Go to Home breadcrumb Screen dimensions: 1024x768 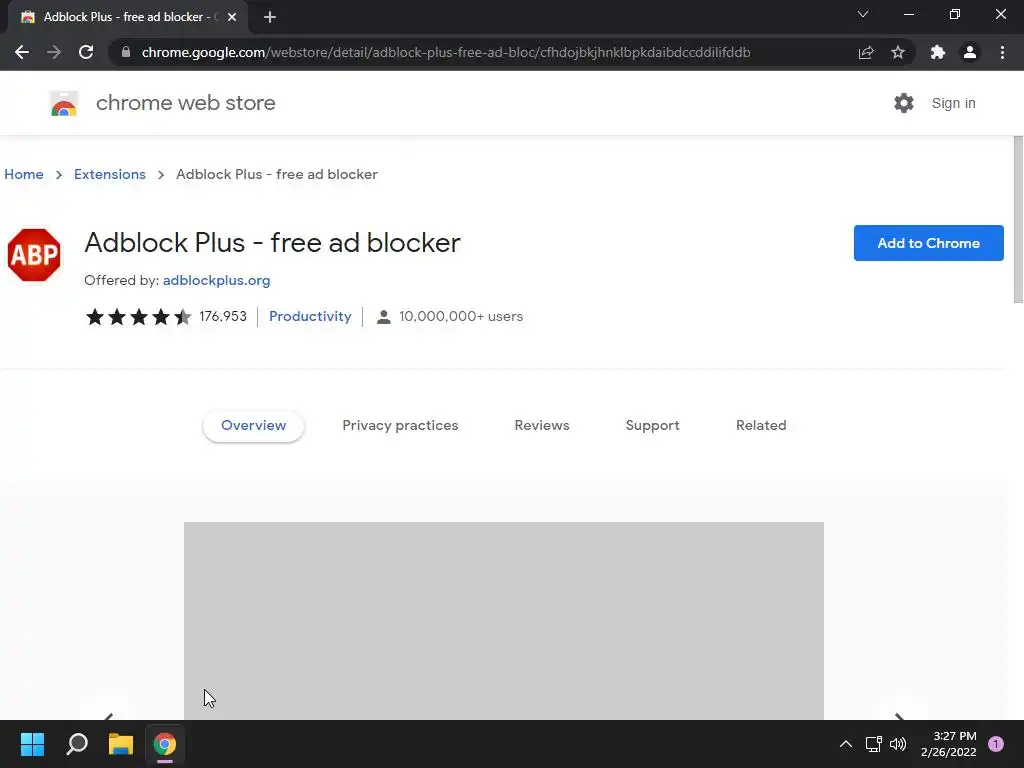(24, 174)
